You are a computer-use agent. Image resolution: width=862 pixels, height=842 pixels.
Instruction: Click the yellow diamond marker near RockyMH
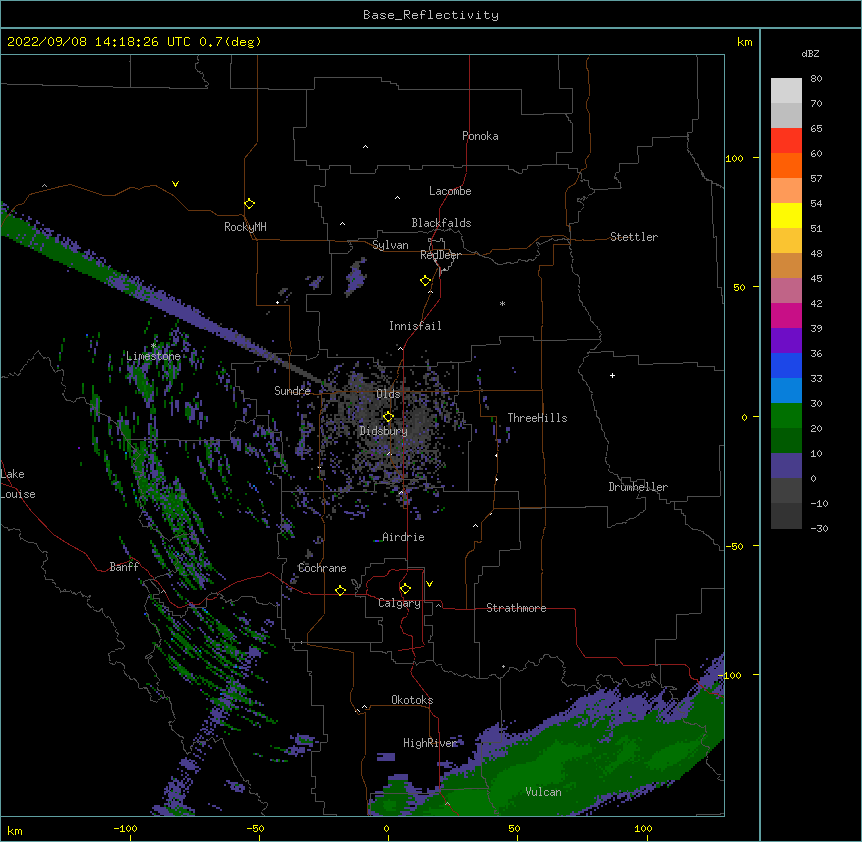(249, 204)
